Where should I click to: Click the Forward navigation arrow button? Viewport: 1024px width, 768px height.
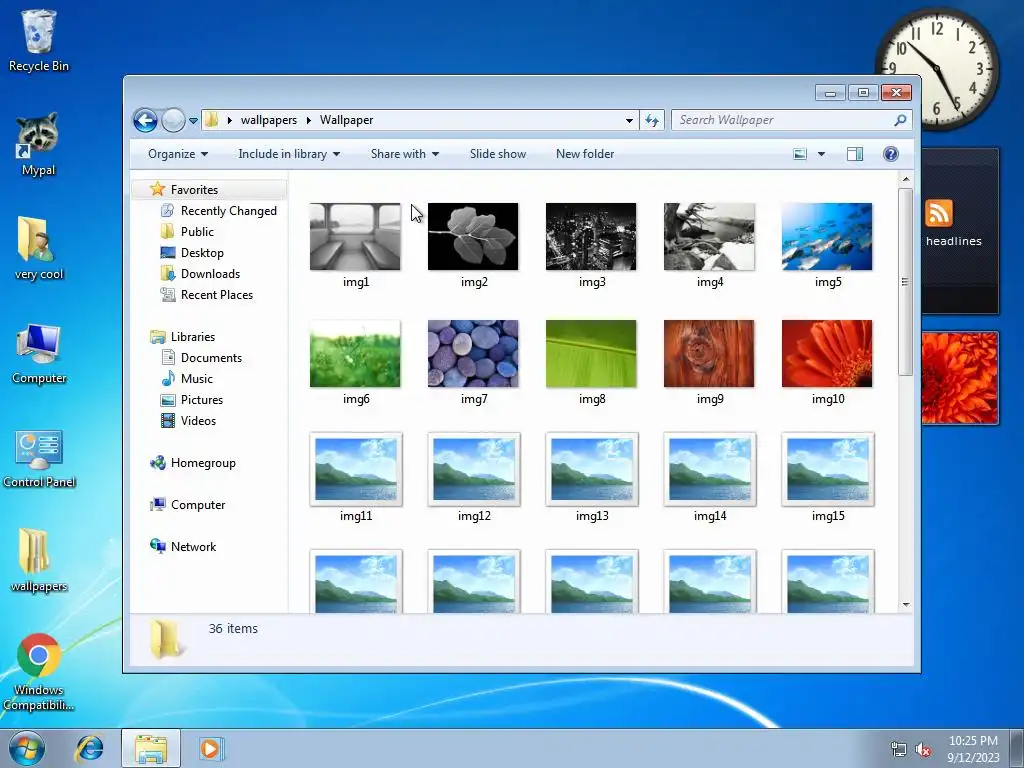[173, 120]
